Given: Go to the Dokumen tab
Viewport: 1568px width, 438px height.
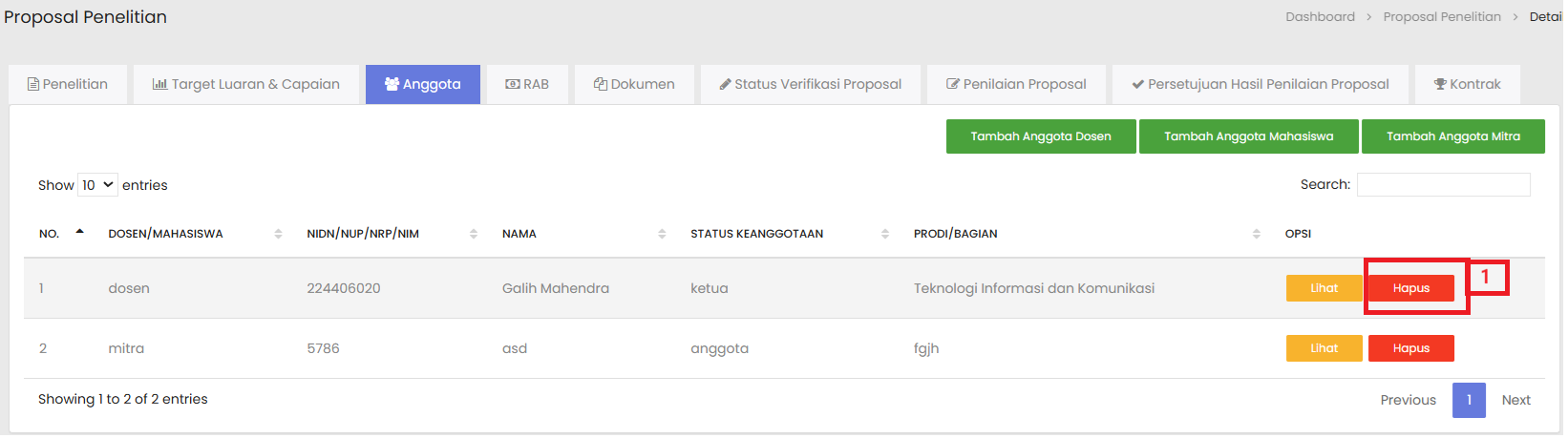Looking at the screenshot, I should click(x=634, y=84).
